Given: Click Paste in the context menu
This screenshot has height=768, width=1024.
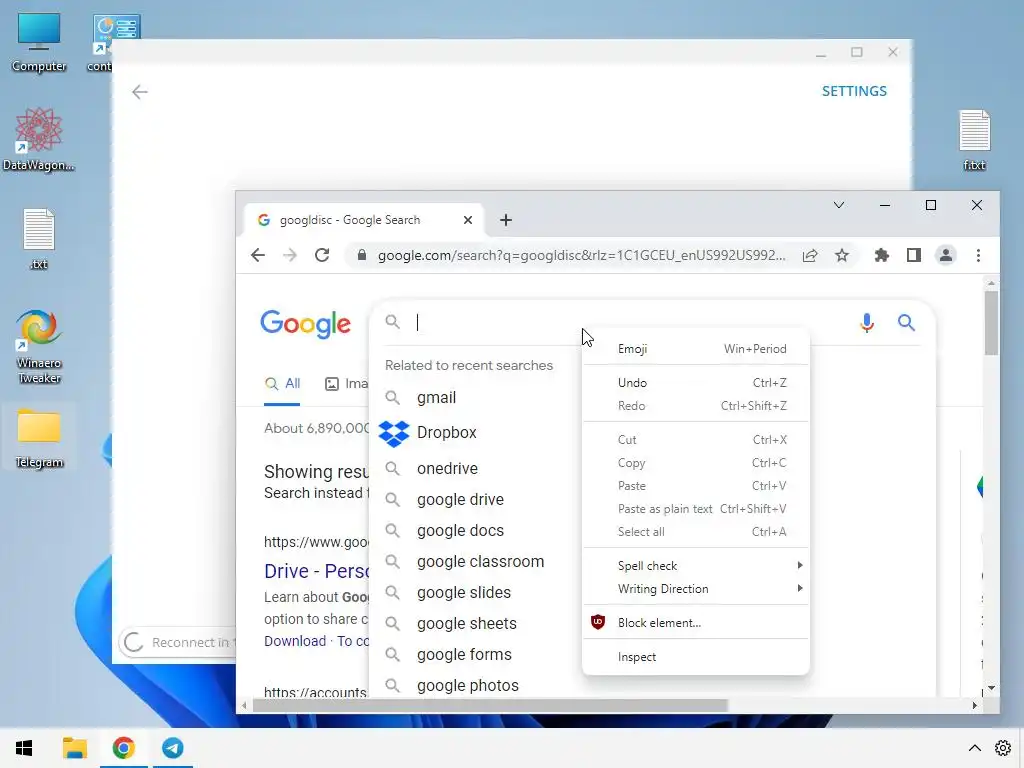Looking at the screenshot, I should [x=696, y=486].
